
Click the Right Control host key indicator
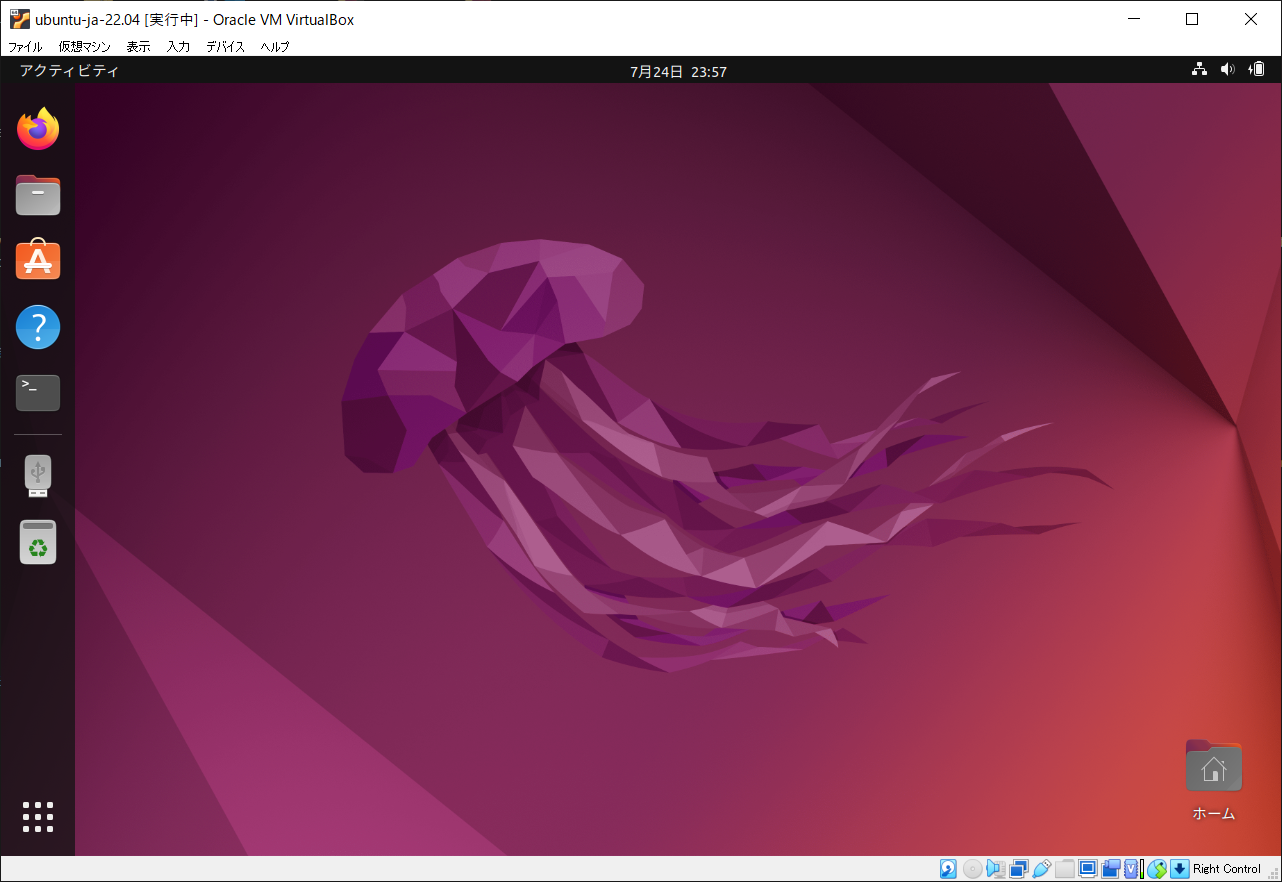pyautogui.click(x=1226, y=869)
